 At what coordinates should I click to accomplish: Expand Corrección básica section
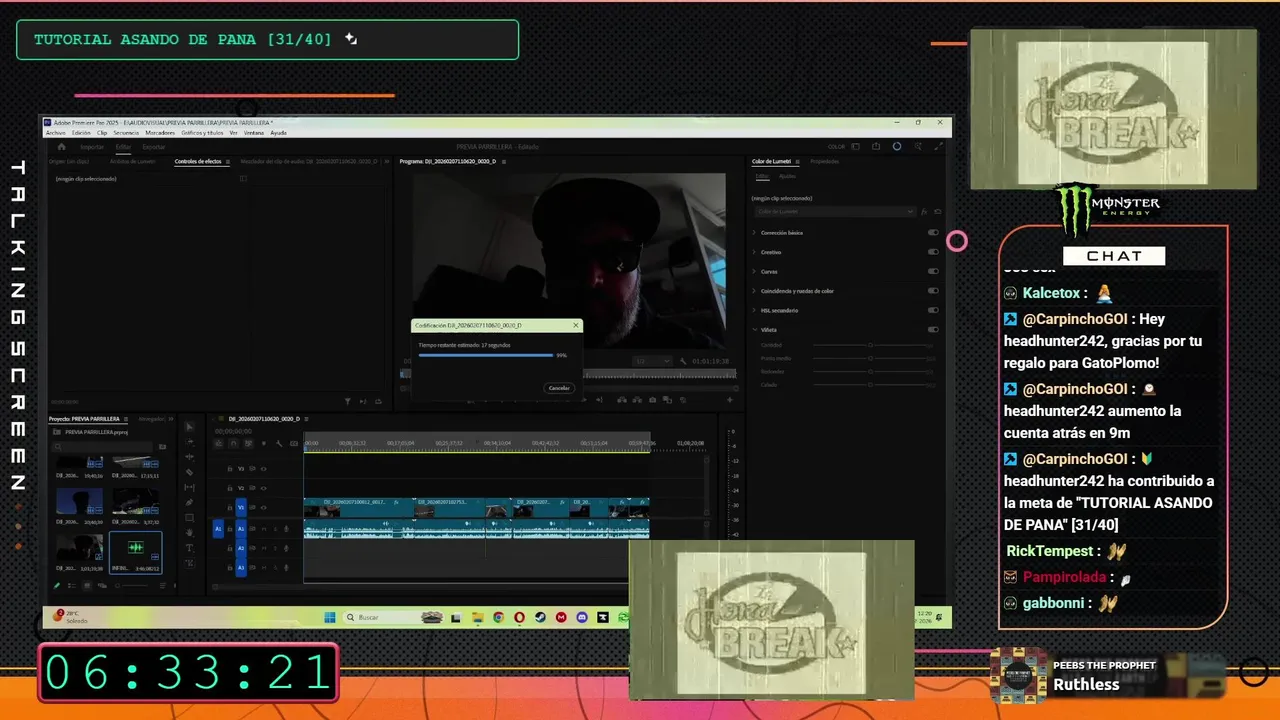[x=754, y=232]
